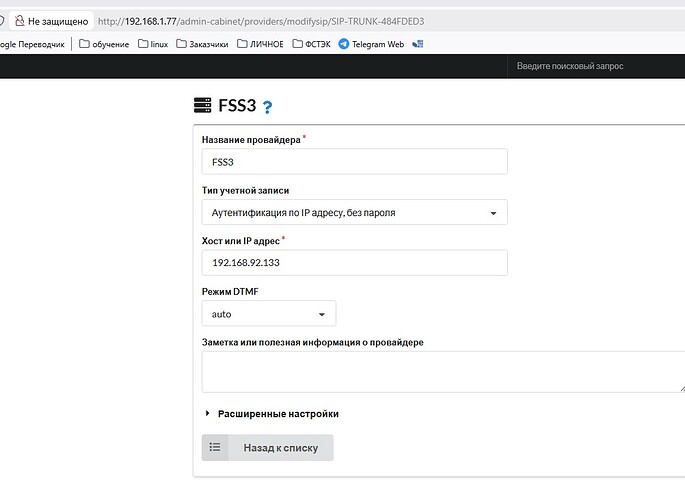685x500 pixels.
Task: Open the Google Переводчик bookmark
Action: (32, 44)
